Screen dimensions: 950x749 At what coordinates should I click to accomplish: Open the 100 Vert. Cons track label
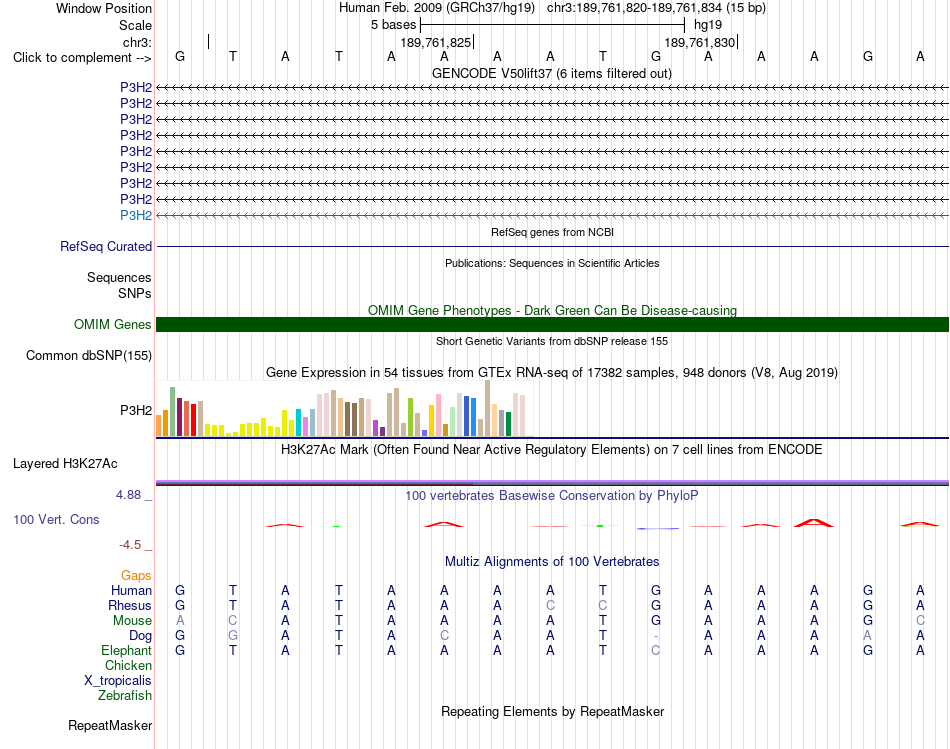[56, 519]
